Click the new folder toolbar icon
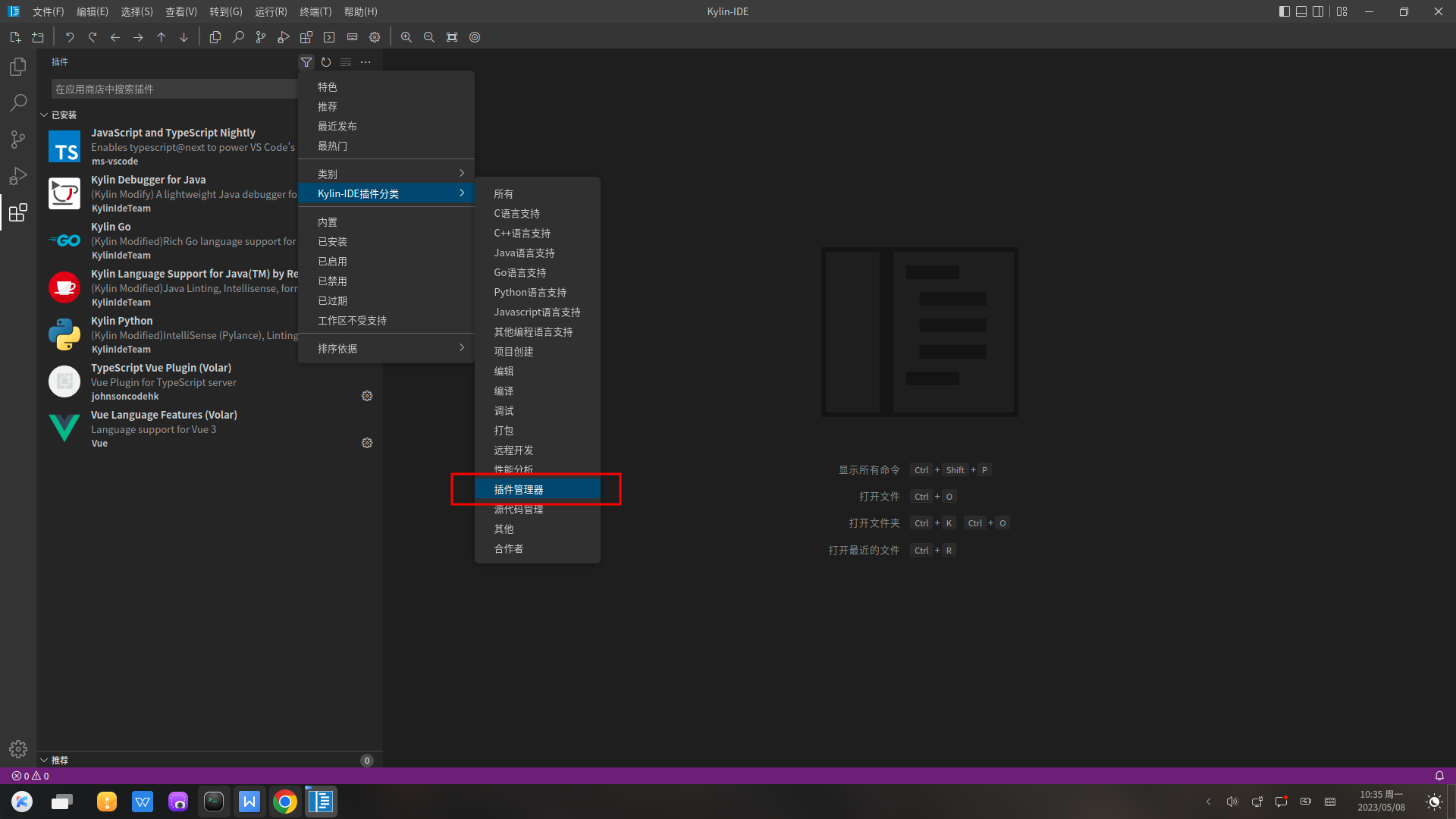Viewport: 1456px width, 819px height. (38, 37)
